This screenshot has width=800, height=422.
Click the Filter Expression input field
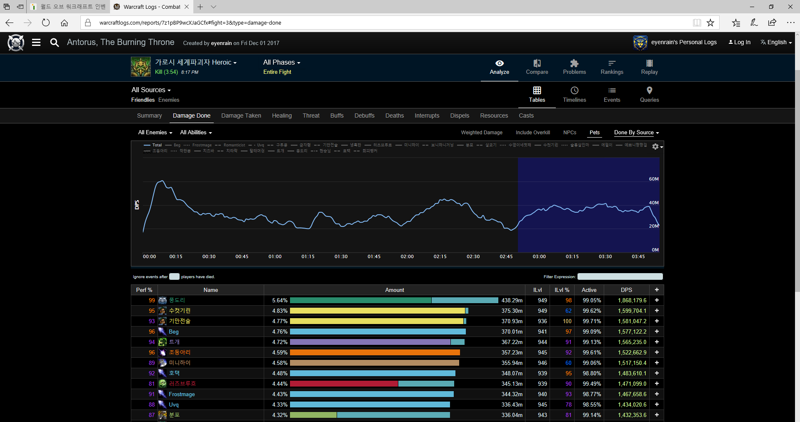coord(620,277)
